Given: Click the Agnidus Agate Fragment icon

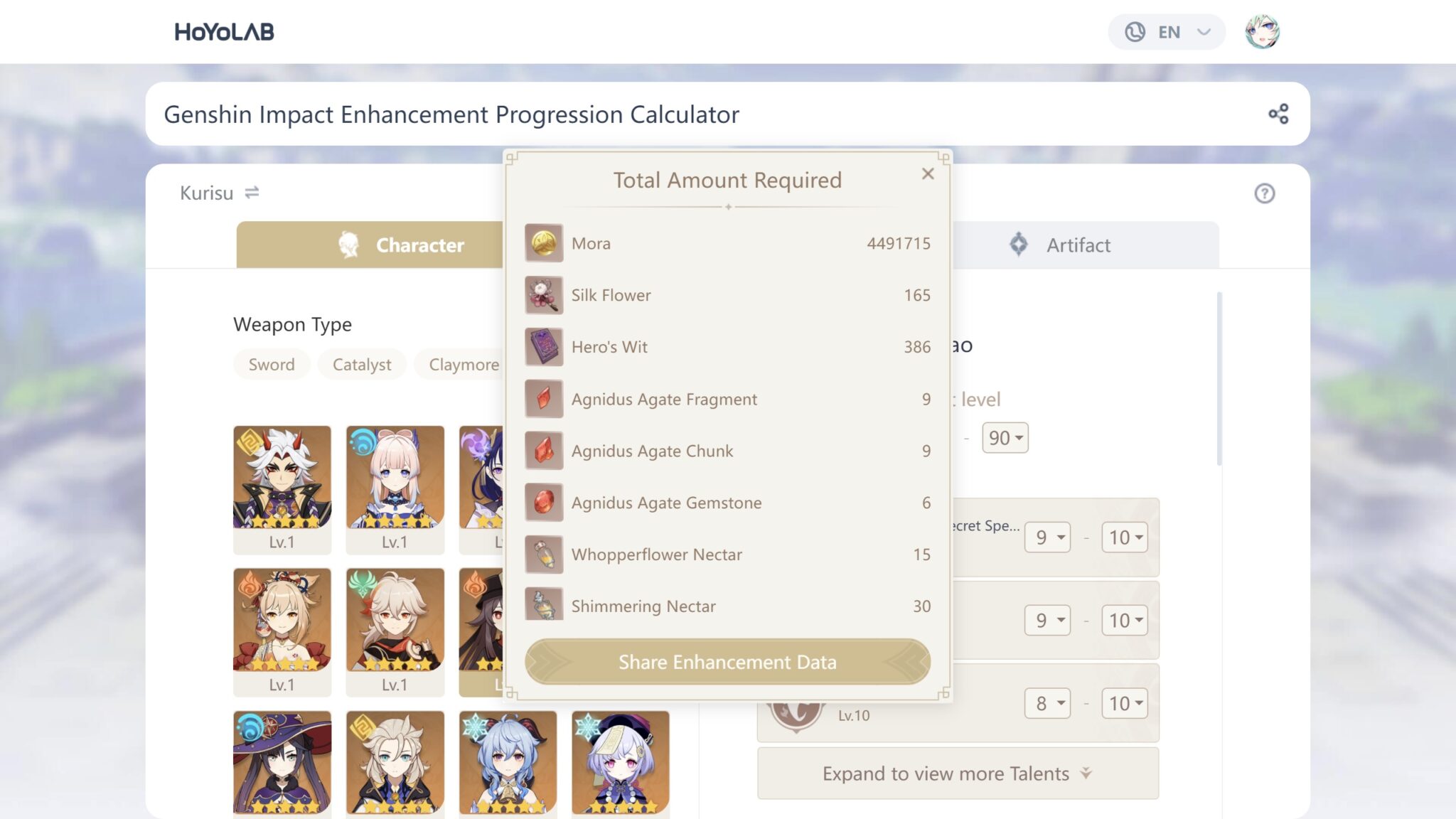Looking at the screenshot, I should (543, 398).
